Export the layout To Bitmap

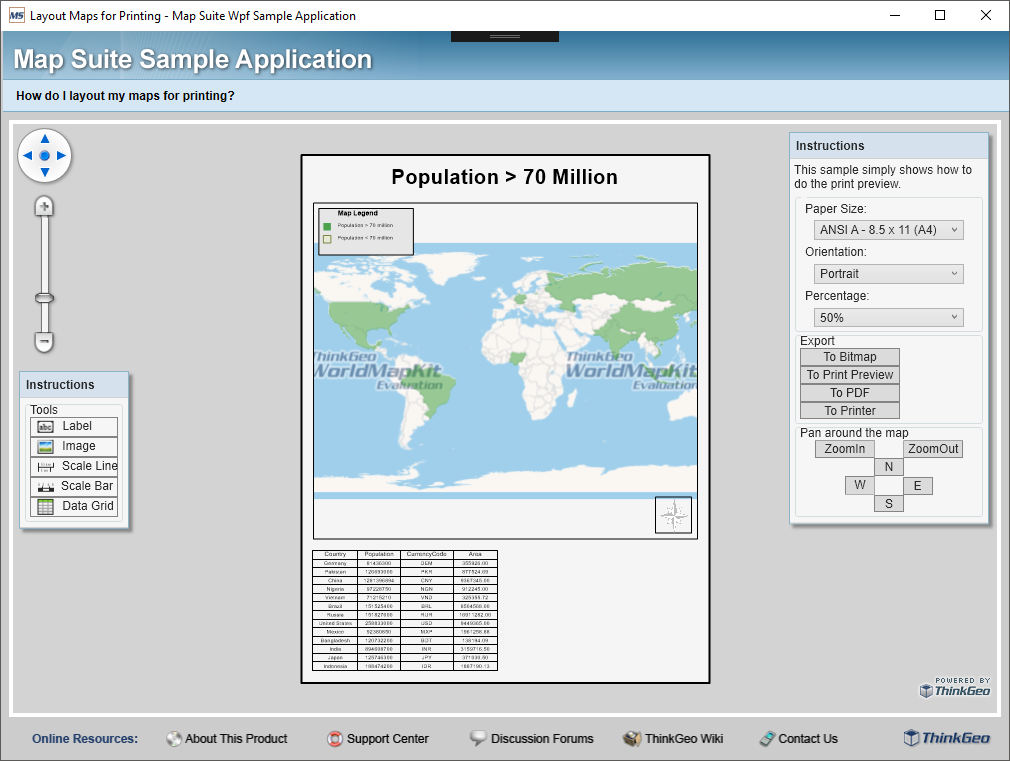[x=850, y=357]
